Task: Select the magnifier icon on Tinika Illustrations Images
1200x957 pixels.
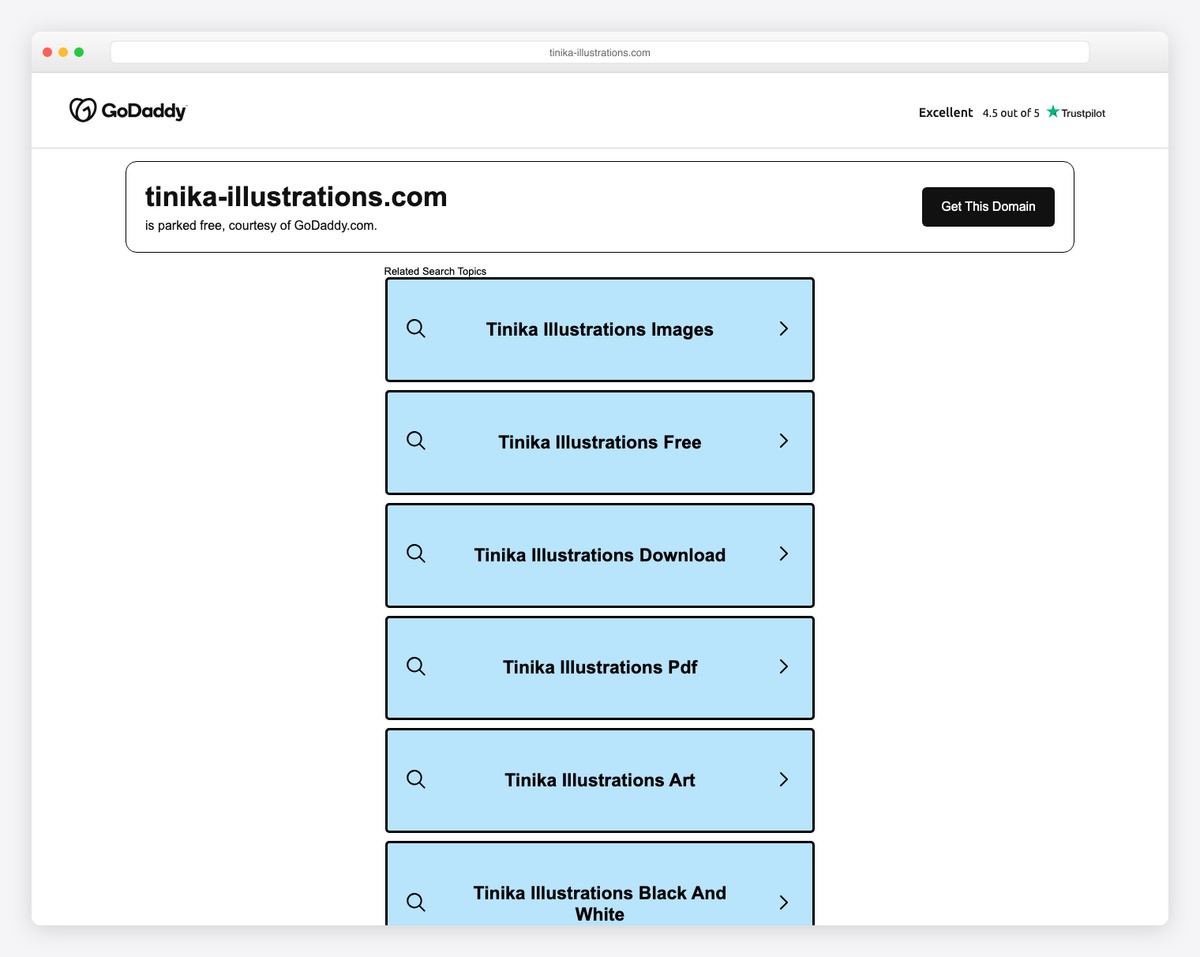Action: (416, 328)
